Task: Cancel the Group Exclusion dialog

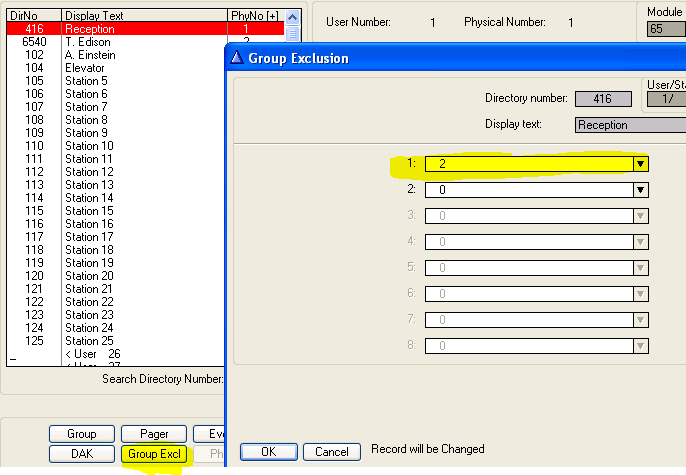Action: (x=331, y=451)
